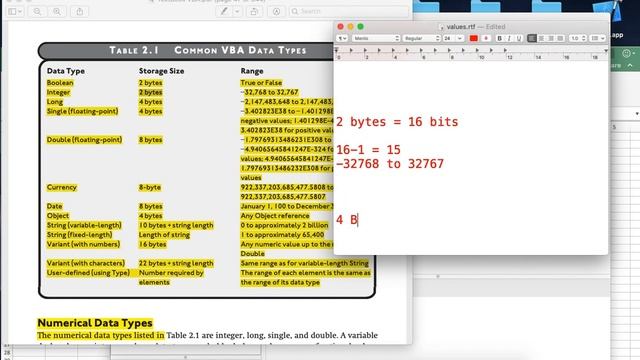Screen dimensions: 640x360
Task: Focus the Preview Search field
Action: click(x=349, y=11)
